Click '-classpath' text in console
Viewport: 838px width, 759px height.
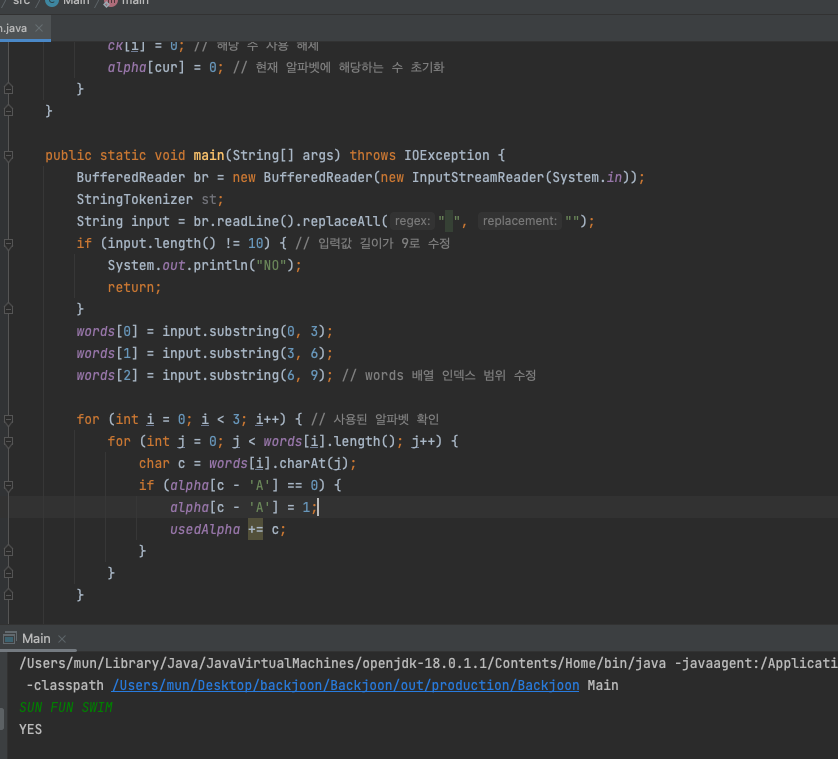point(65,685)
